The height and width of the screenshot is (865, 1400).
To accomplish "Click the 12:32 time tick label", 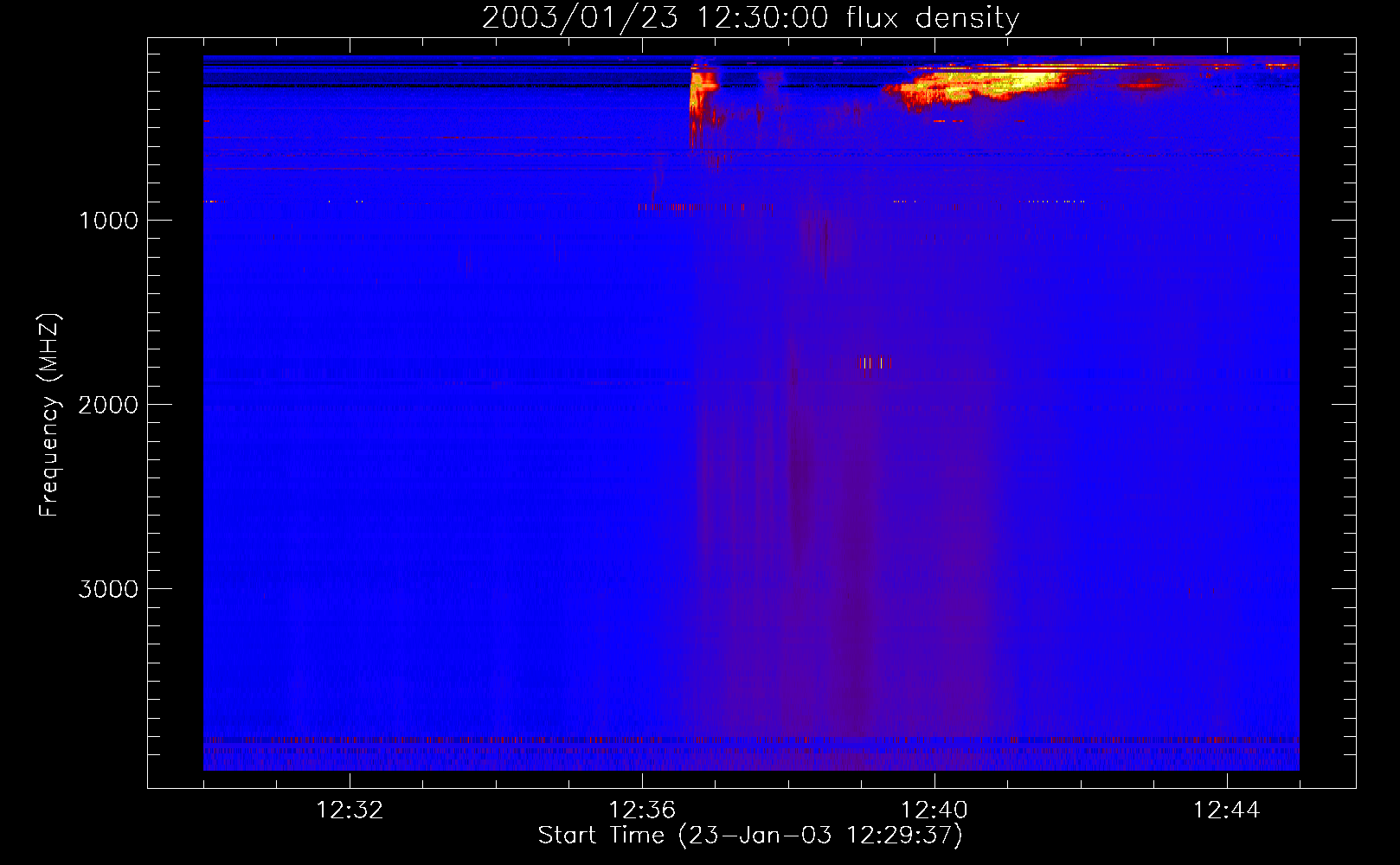I will [350, 811].
